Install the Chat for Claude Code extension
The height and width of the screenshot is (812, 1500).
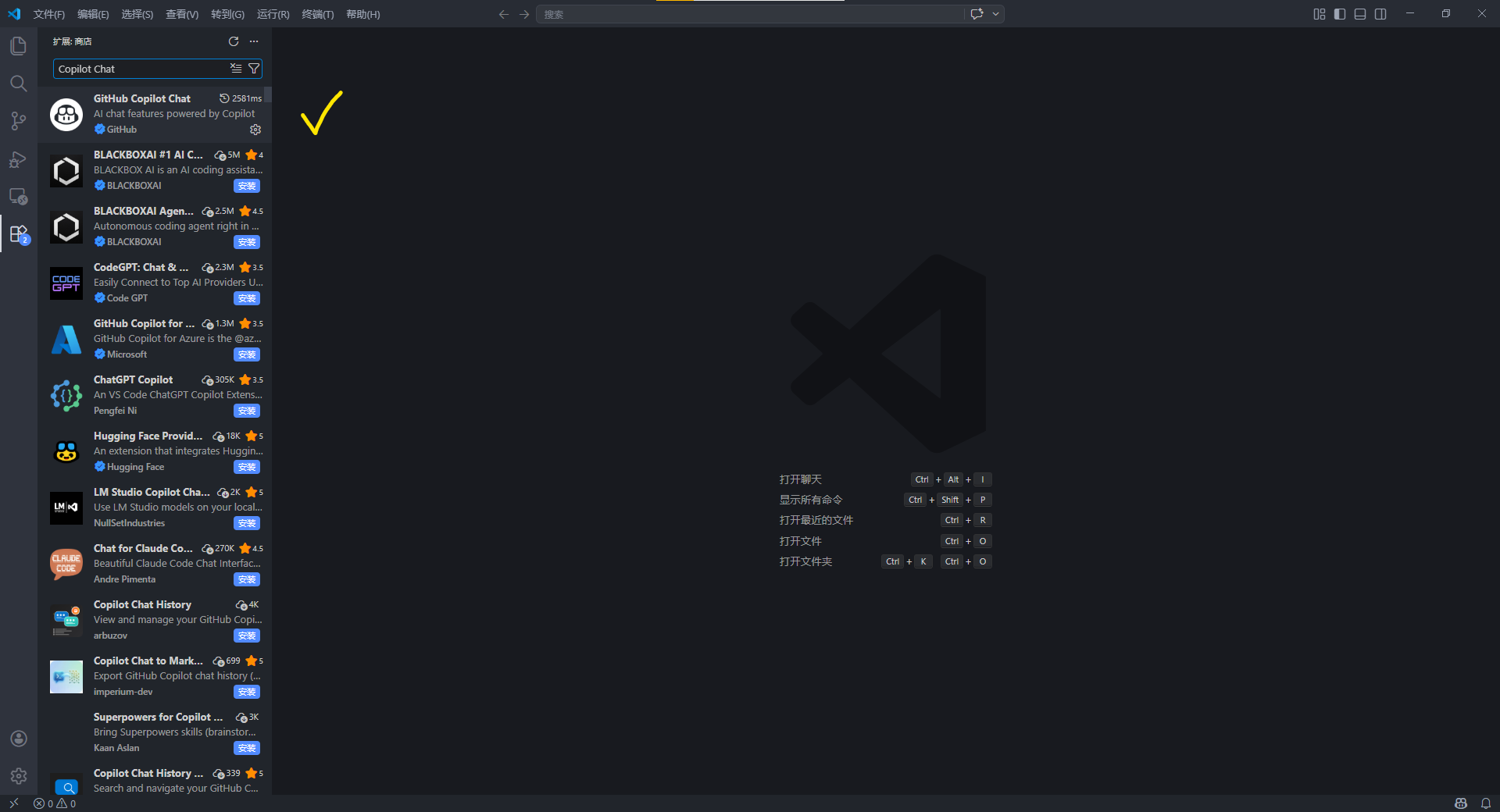(x=247, y=579)
